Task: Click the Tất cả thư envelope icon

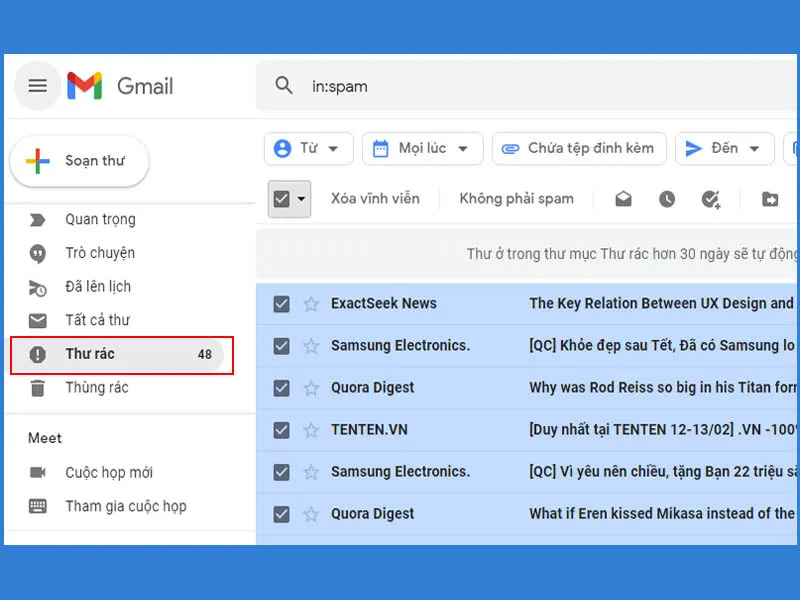Action: 37,321
